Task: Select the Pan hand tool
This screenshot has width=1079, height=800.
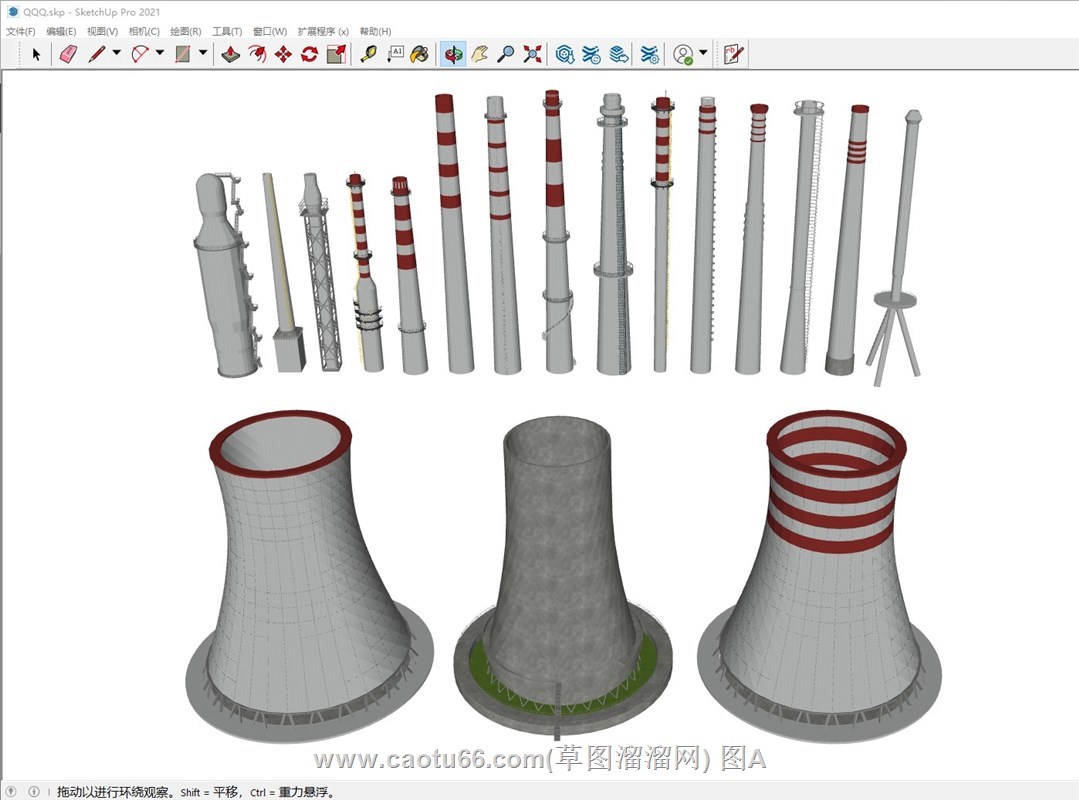Action: click(480, 54)
